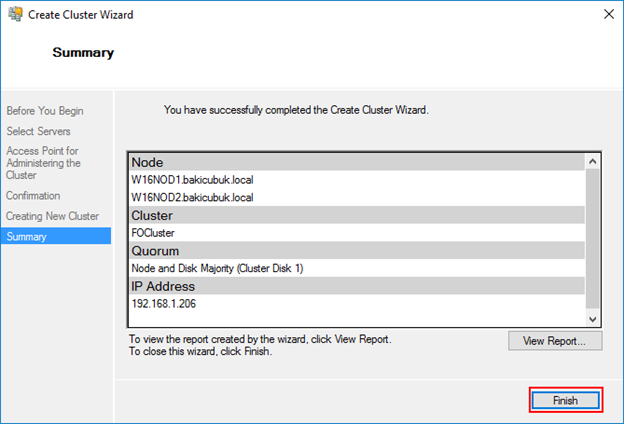Click the Summary page heading

(83, 53)
